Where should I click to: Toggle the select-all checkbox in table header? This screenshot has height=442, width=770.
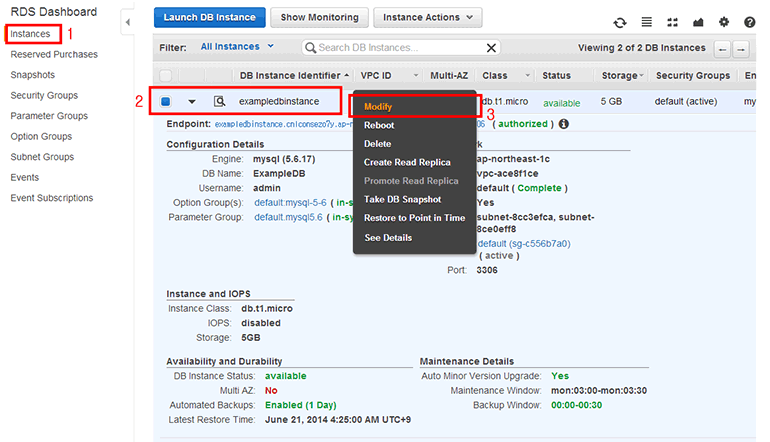(x=166, y=76)
